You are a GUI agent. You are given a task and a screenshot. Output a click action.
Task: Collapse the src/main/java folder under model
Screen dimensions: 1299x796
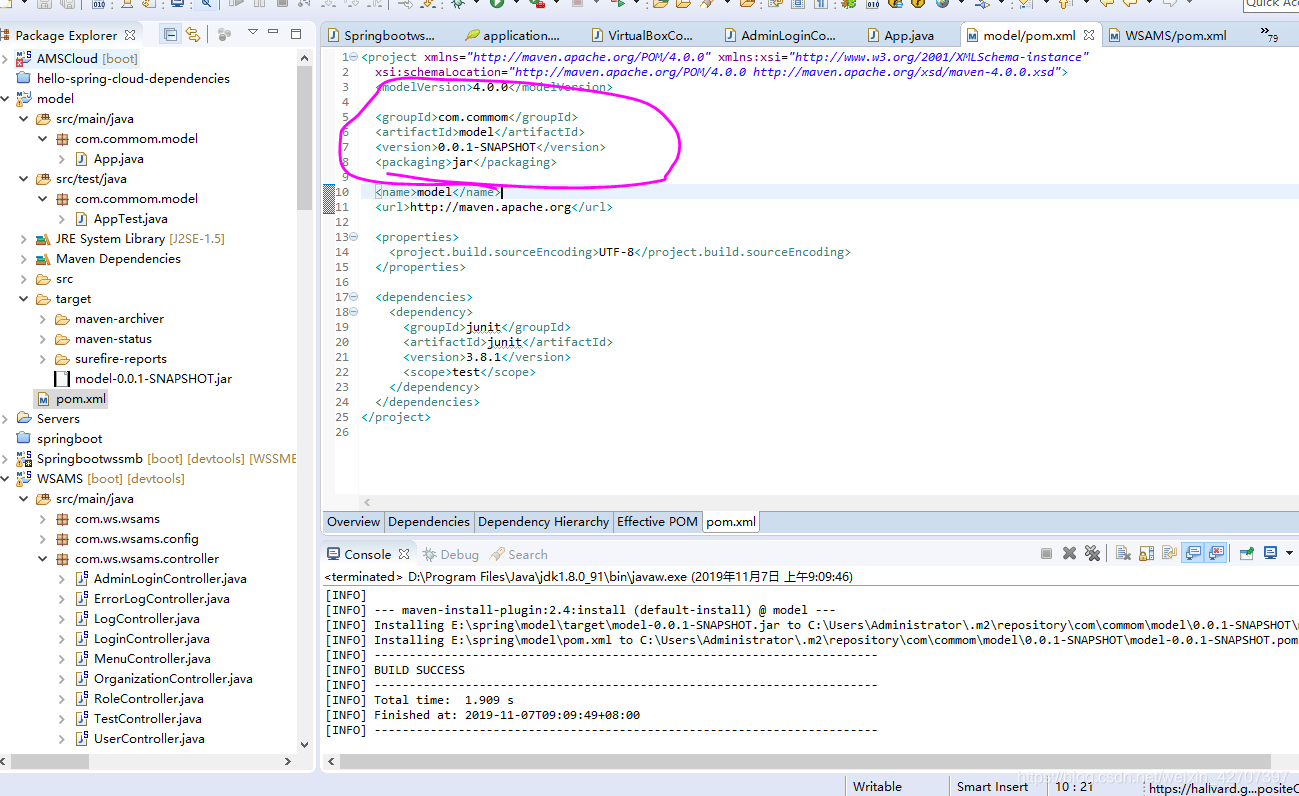point(24,119)
